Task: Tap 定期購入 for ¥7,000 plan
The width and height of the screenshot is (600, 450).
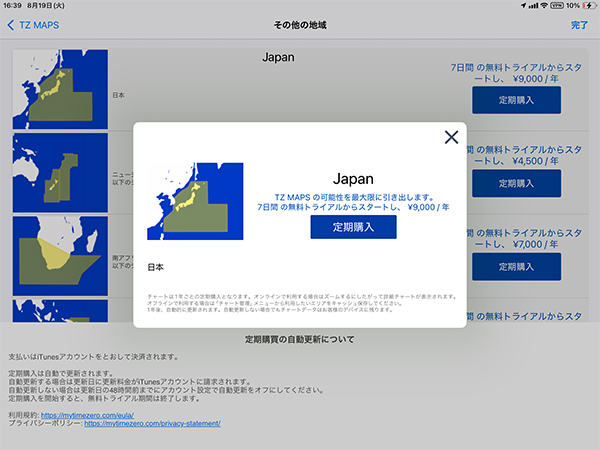Action: pyautogui.click(x=516, y=266)
